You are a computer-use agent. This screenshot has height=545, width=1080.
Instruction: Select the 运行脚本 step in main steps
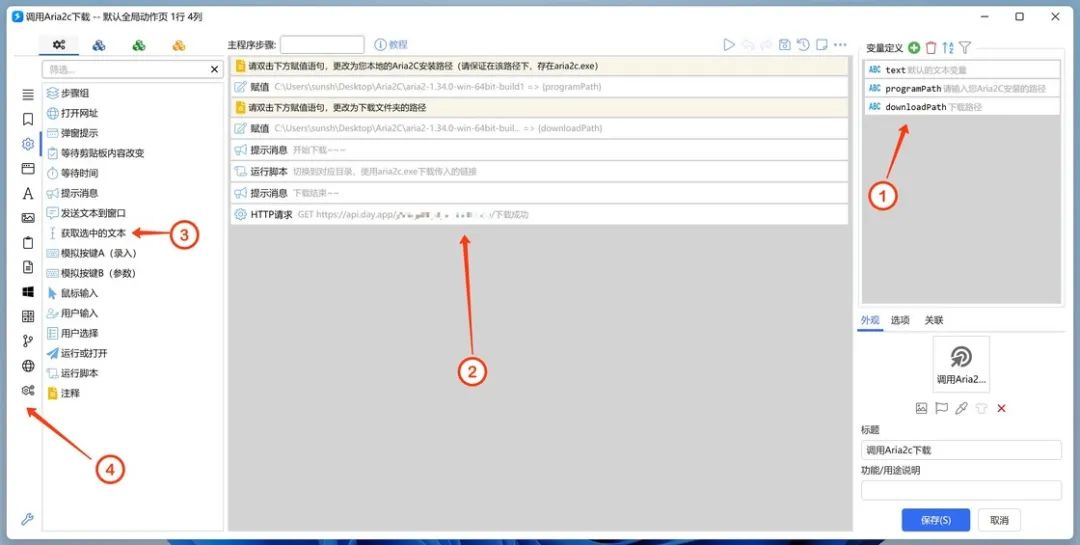pyautogui.click(x=539, y=172)
